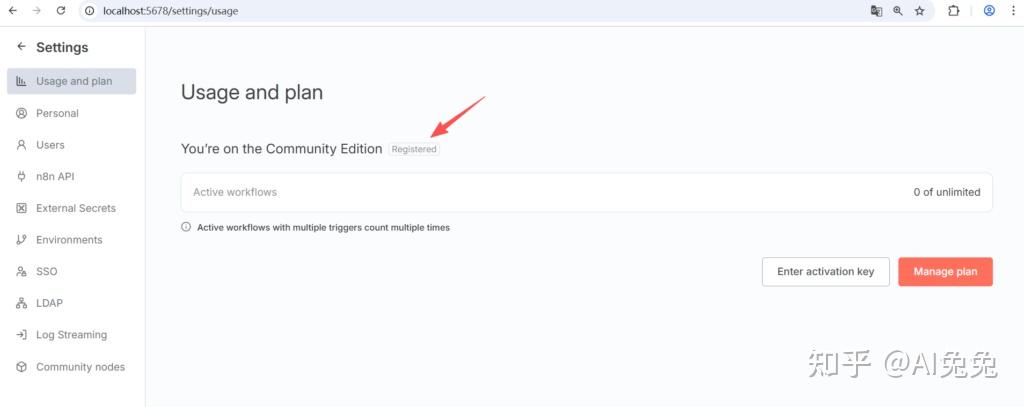Reload the page with refresh icon
Image resolution: width=1024 pixels, height=407 pixels.
(x=61, y=10)
